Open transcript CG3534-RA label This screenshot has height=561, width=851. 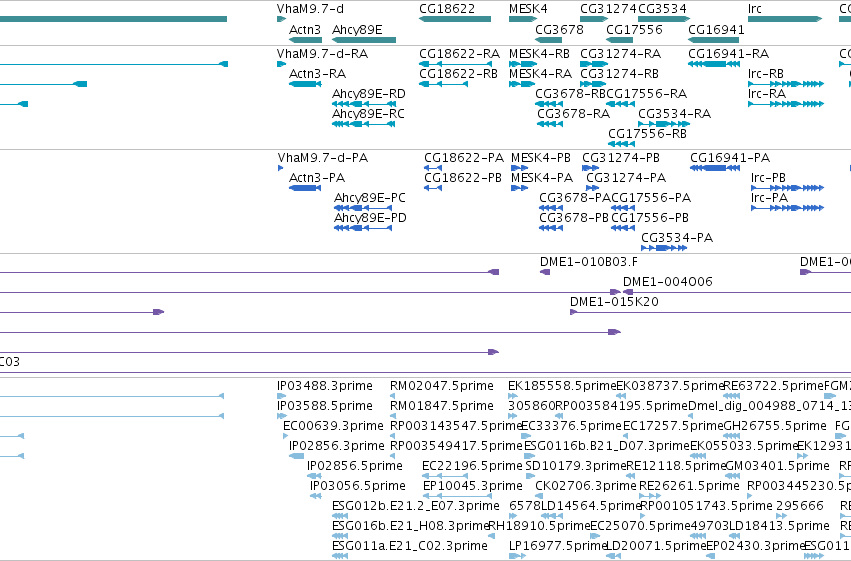[x=674, y=113]
